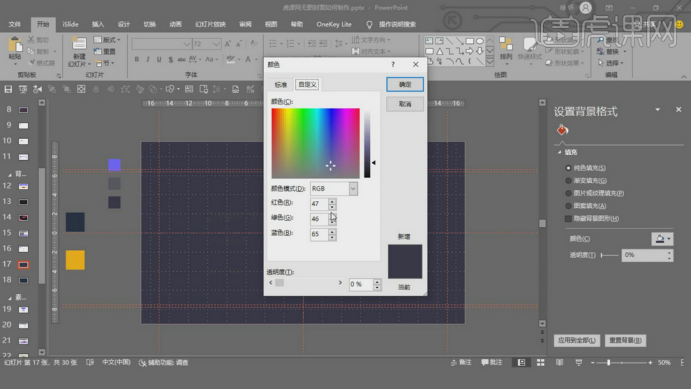Image resolution: width=692 pixels, height=389 pixels.
Task: Switch to the Custom tab in color dialog
Action: [307, 84]
